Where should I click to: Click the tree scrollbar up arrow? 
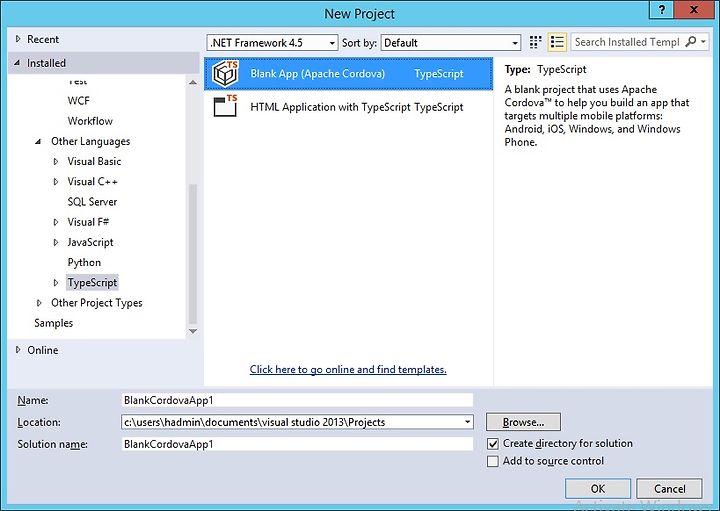click(193, 83)
